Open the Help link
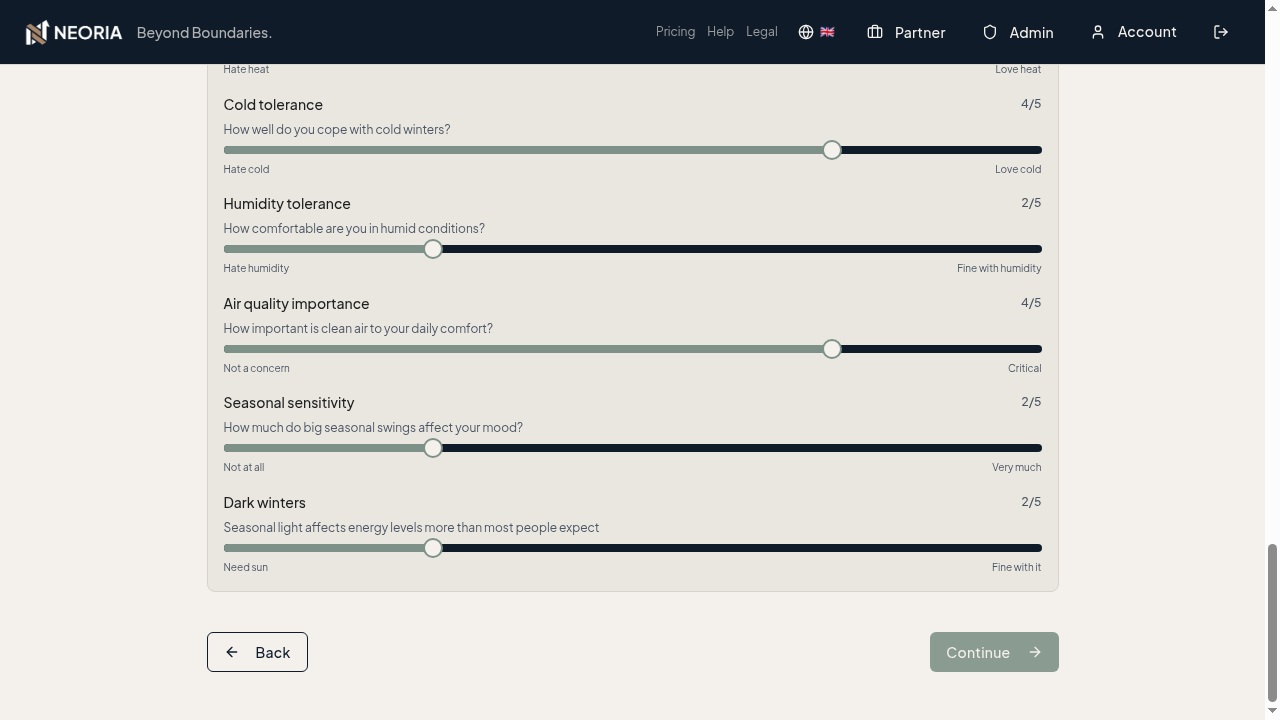The height and width of the screenshot is (720, 1280). coord(720,32)
